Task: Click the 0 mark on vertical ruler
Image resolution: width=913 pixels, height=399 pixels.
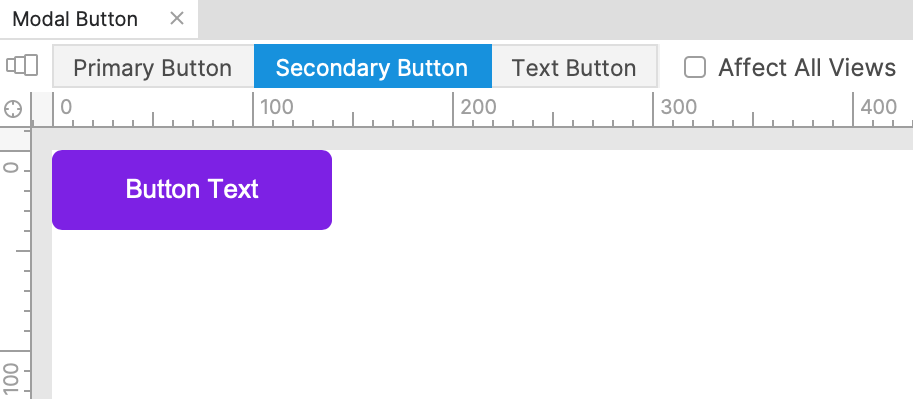Action: coord(11,168)
